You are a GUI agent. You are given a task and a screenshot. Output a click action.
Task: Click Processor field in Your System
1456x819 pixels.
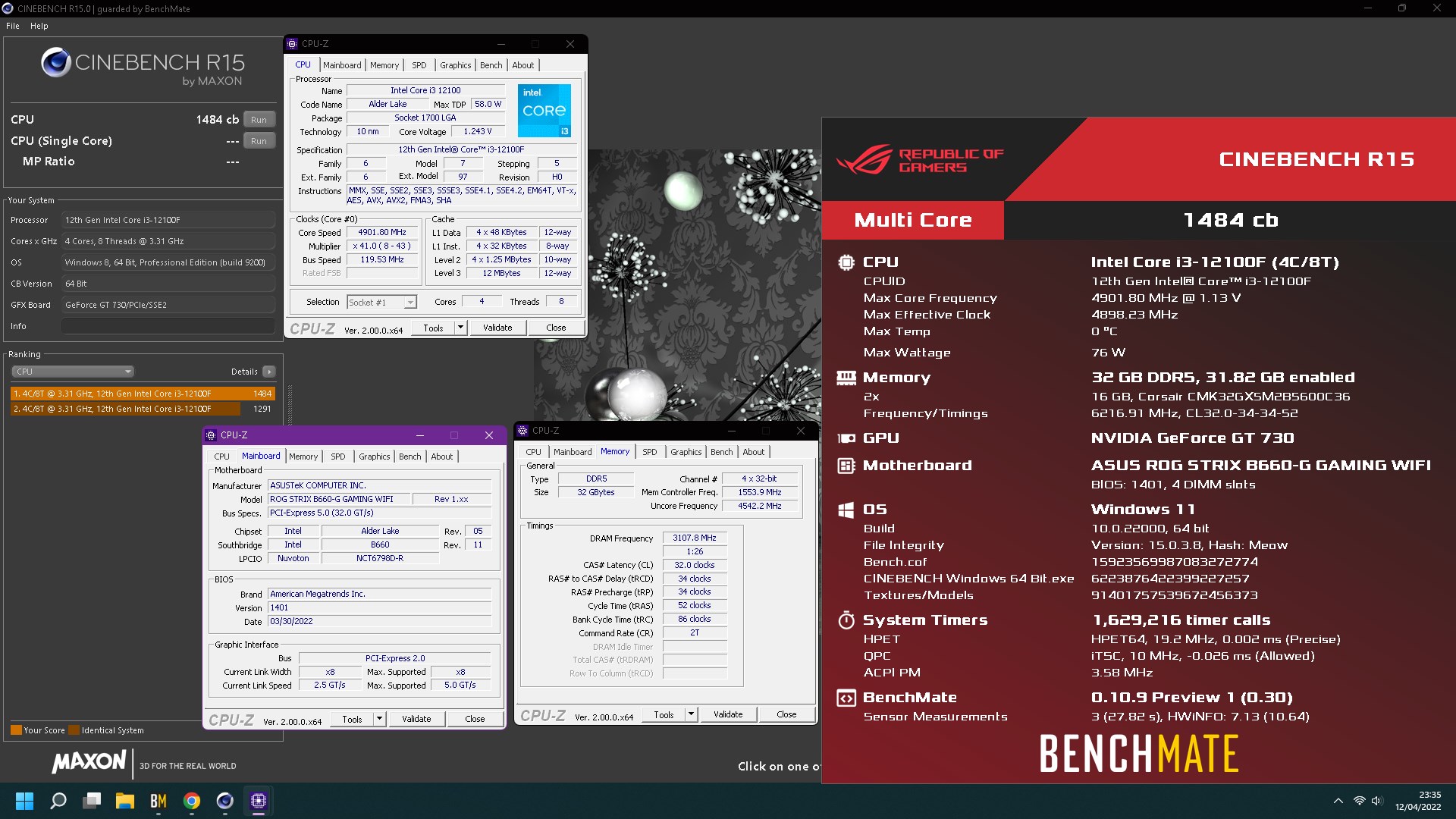click(168, 220)
